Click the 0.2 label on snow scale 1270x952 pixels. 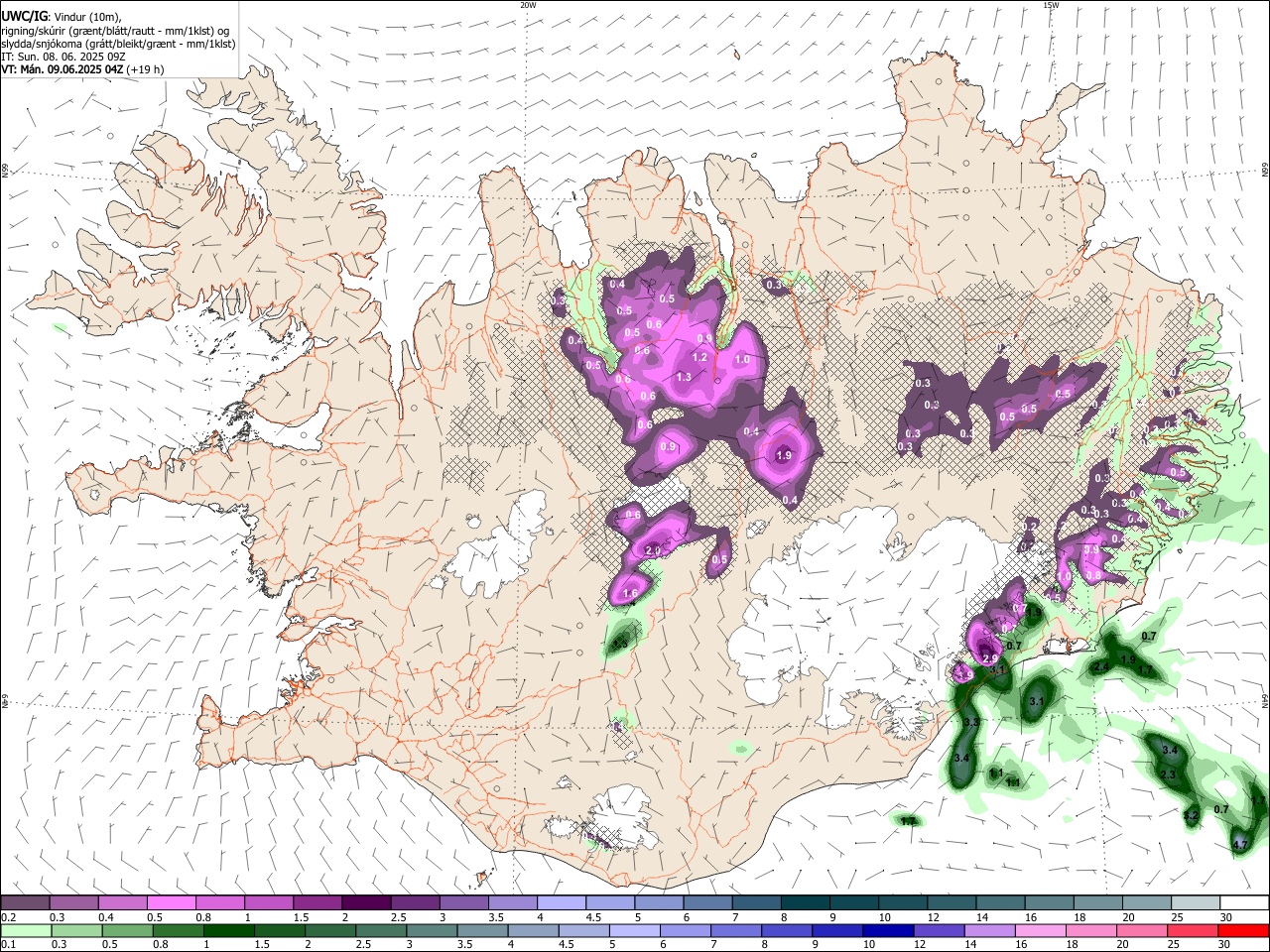click(7, 917)
